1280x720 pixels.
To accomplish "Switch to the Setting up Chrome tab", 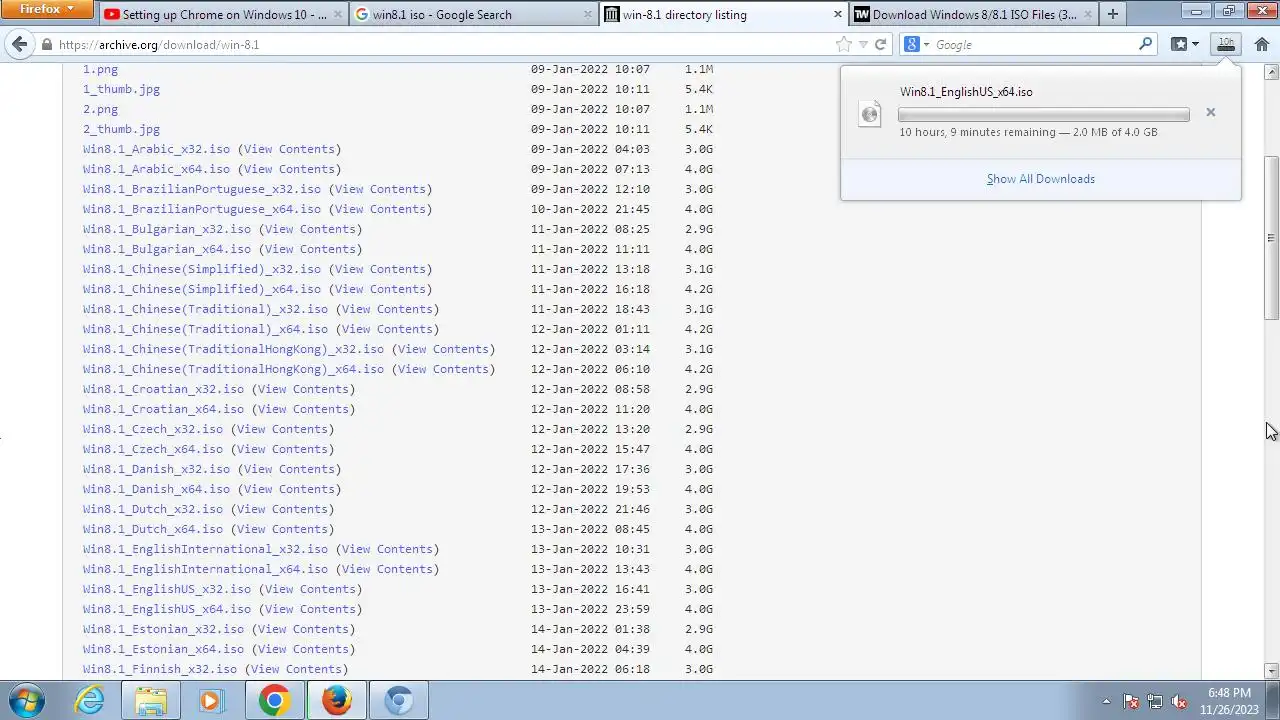I will (224, 14).
